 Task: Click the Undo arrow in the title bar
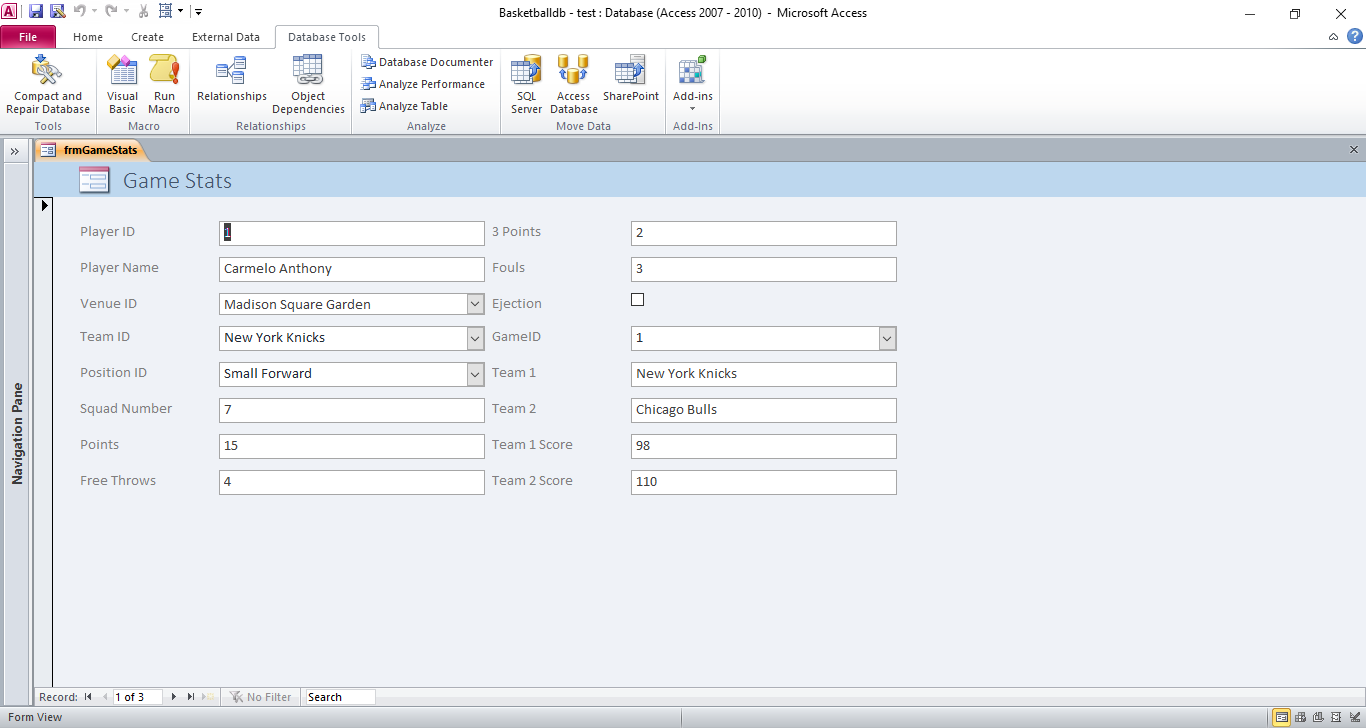pos(80,12)
